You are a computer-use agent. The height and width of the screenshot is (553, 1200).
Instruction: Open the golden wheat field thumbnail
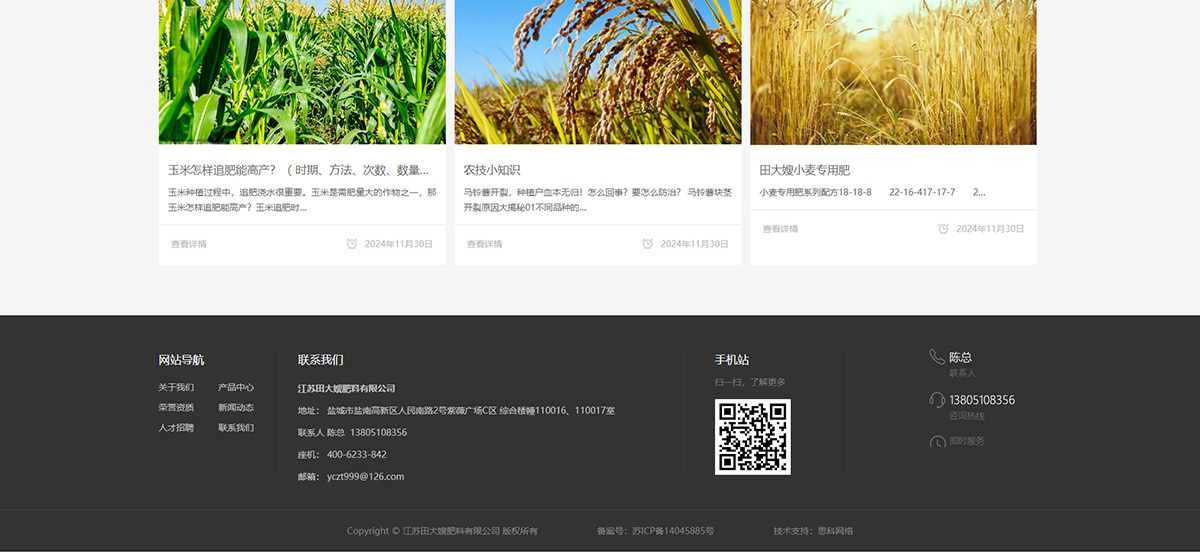tap(893, 72)
